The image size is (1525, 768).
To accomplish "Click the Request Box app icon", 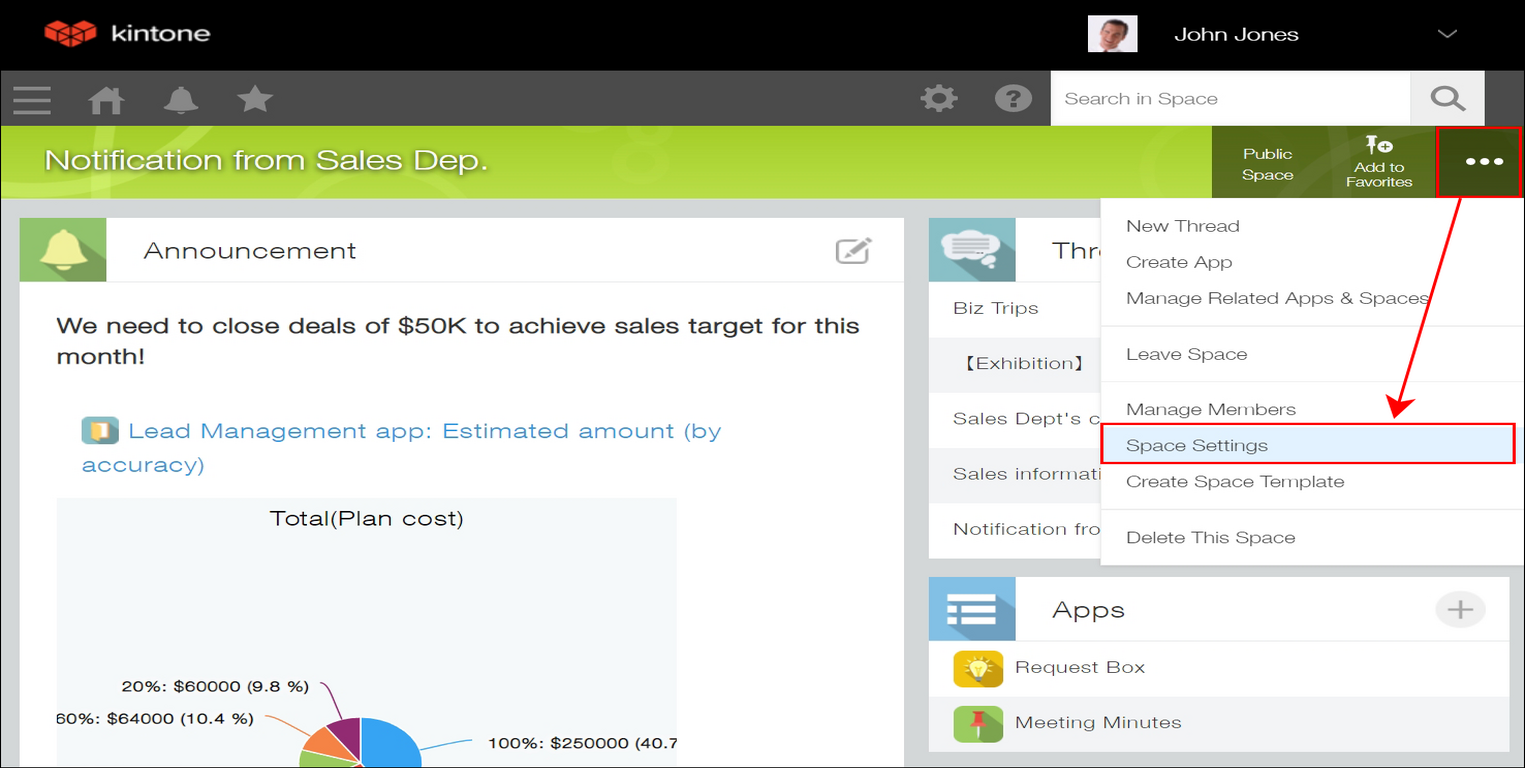I will 977,668.
